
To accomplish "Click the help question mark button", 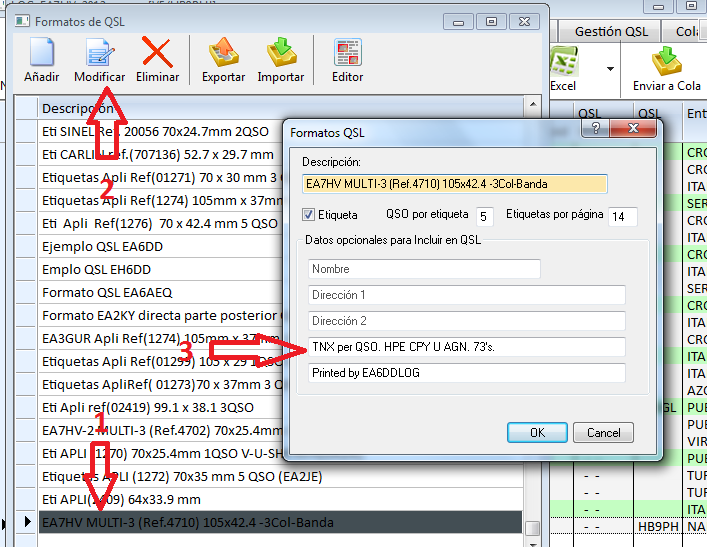I will [x=595, y=129].
